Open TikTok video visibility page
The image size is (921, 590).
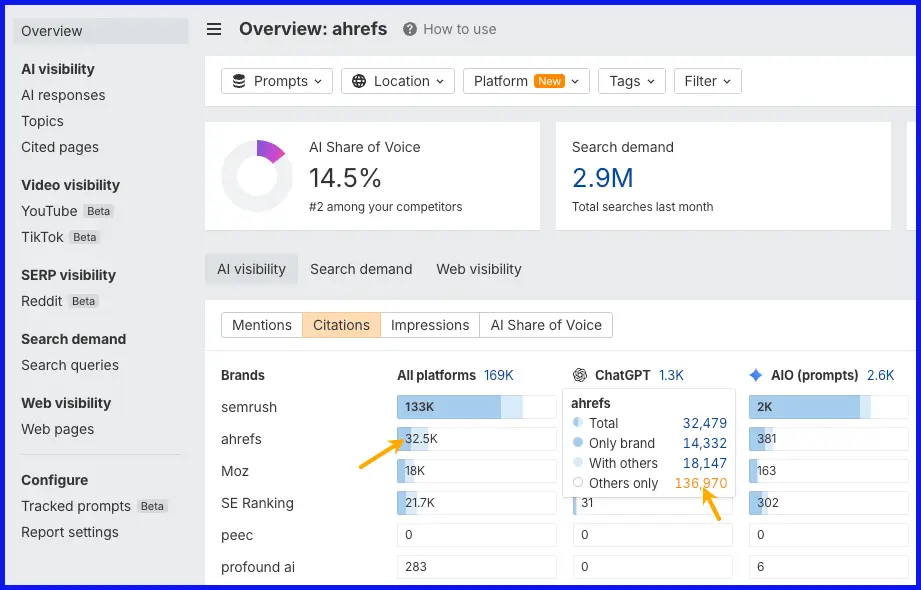point(42,237)
